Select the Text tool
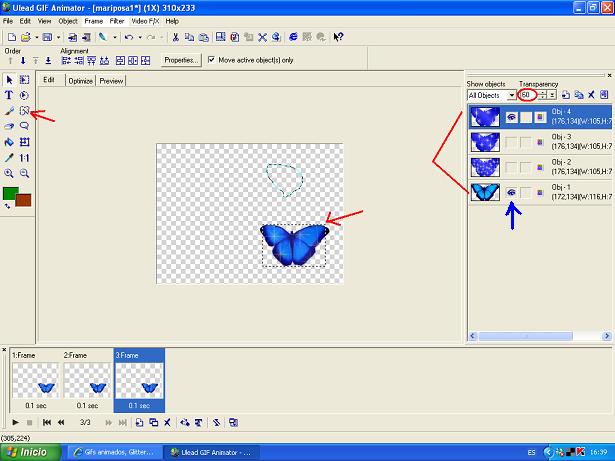This screenshot has height=461, width=615. tap(9, 95)
